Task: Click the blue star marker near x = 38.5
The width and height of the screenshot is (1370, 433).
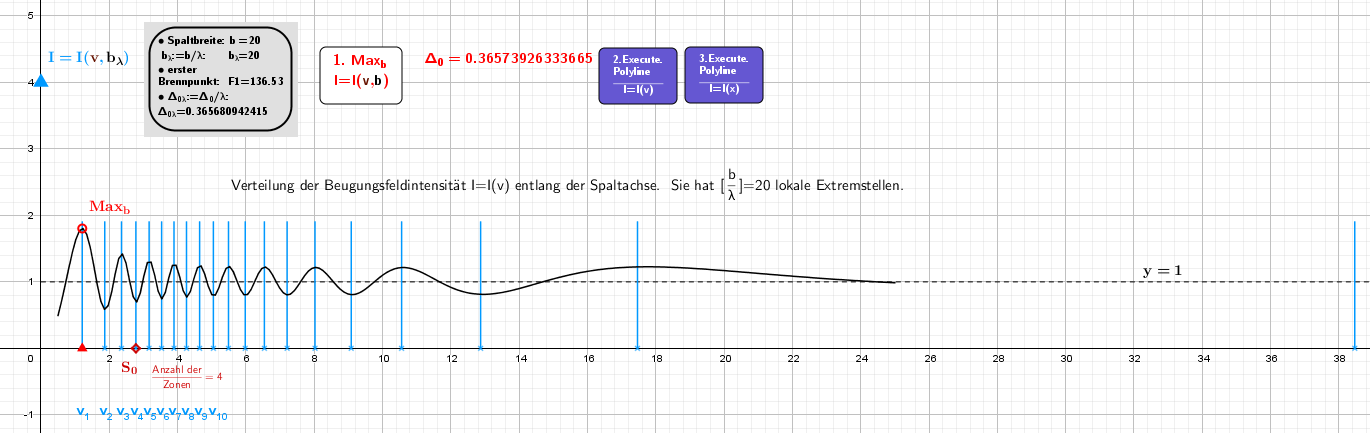Action: (x=1354, y=348)
